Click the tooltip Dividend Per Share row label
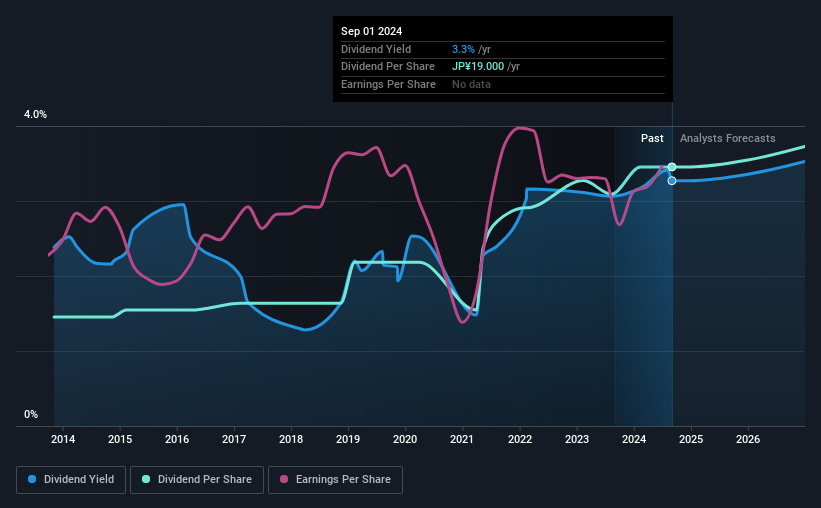The image size is (821, 508). pyautogui.click(x=388, y=67)
